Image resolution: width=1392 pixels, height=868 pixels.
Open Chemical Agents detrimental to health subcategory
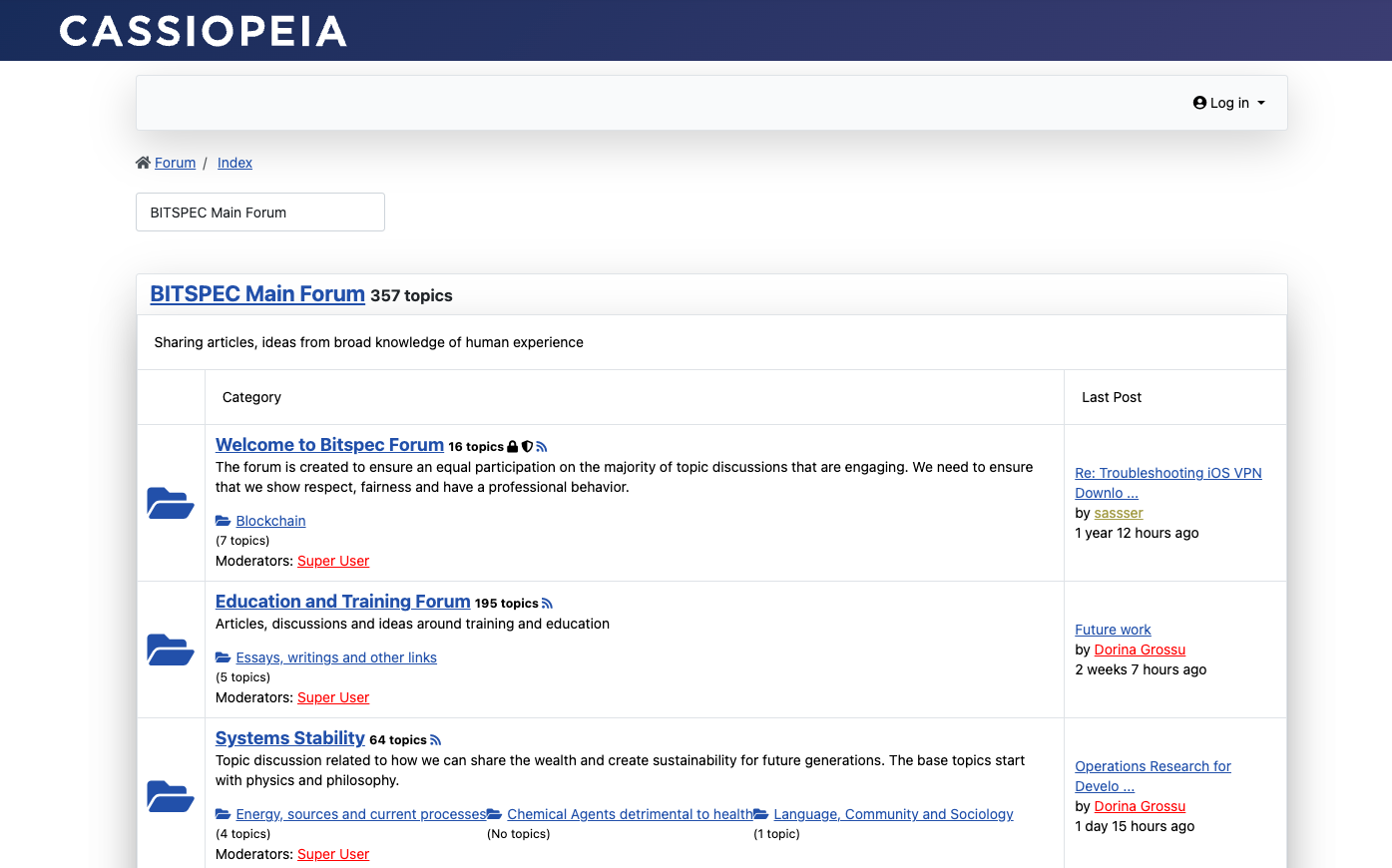630,814
